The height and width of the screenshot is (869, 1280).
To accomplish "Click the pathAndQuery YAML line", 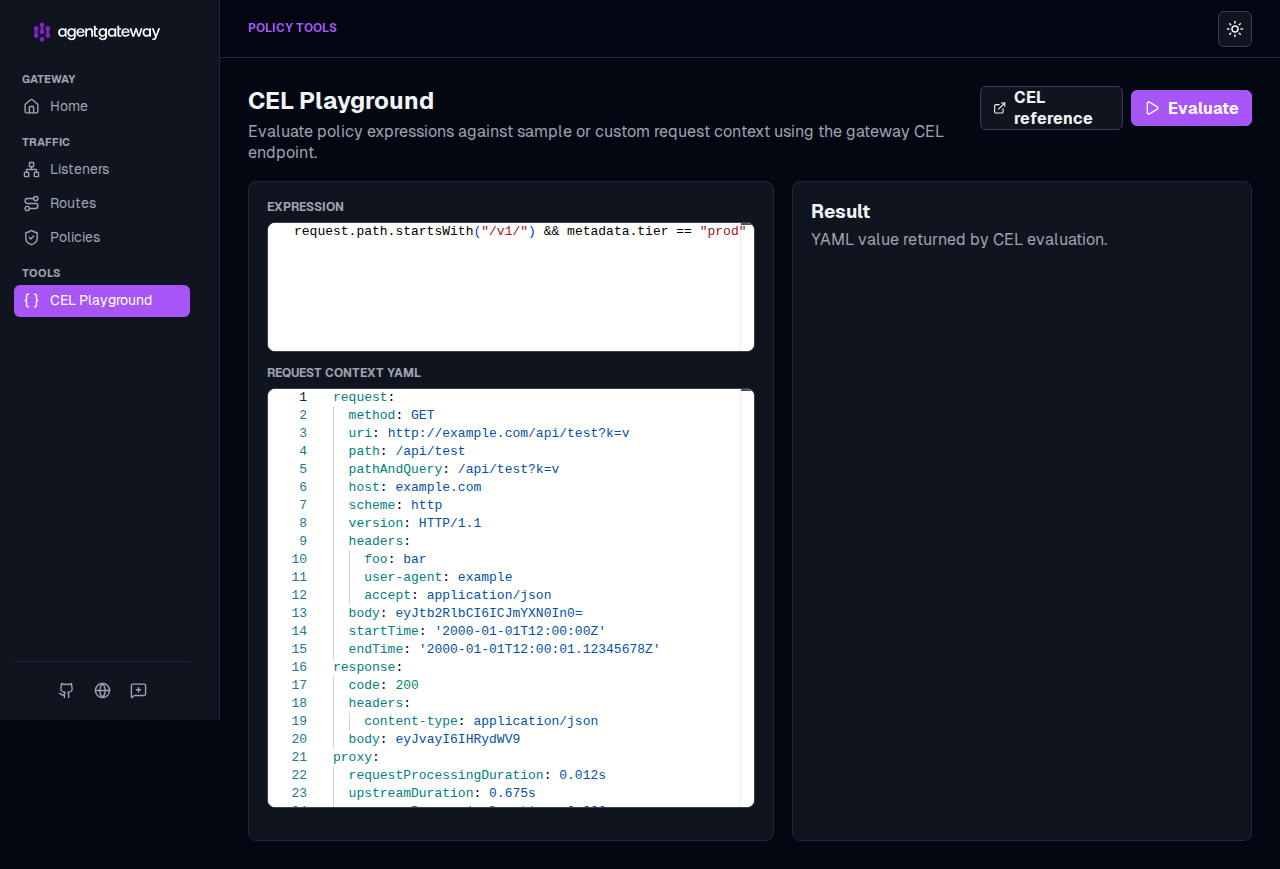I will point(454,469).
